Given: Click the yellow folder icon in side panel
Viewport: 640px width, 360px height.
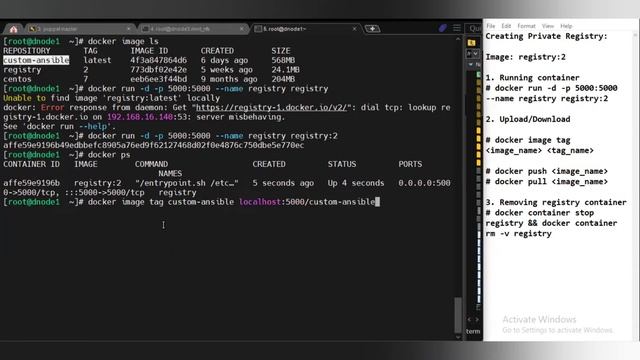Looking at the screenshot, I should click(471, 42).
